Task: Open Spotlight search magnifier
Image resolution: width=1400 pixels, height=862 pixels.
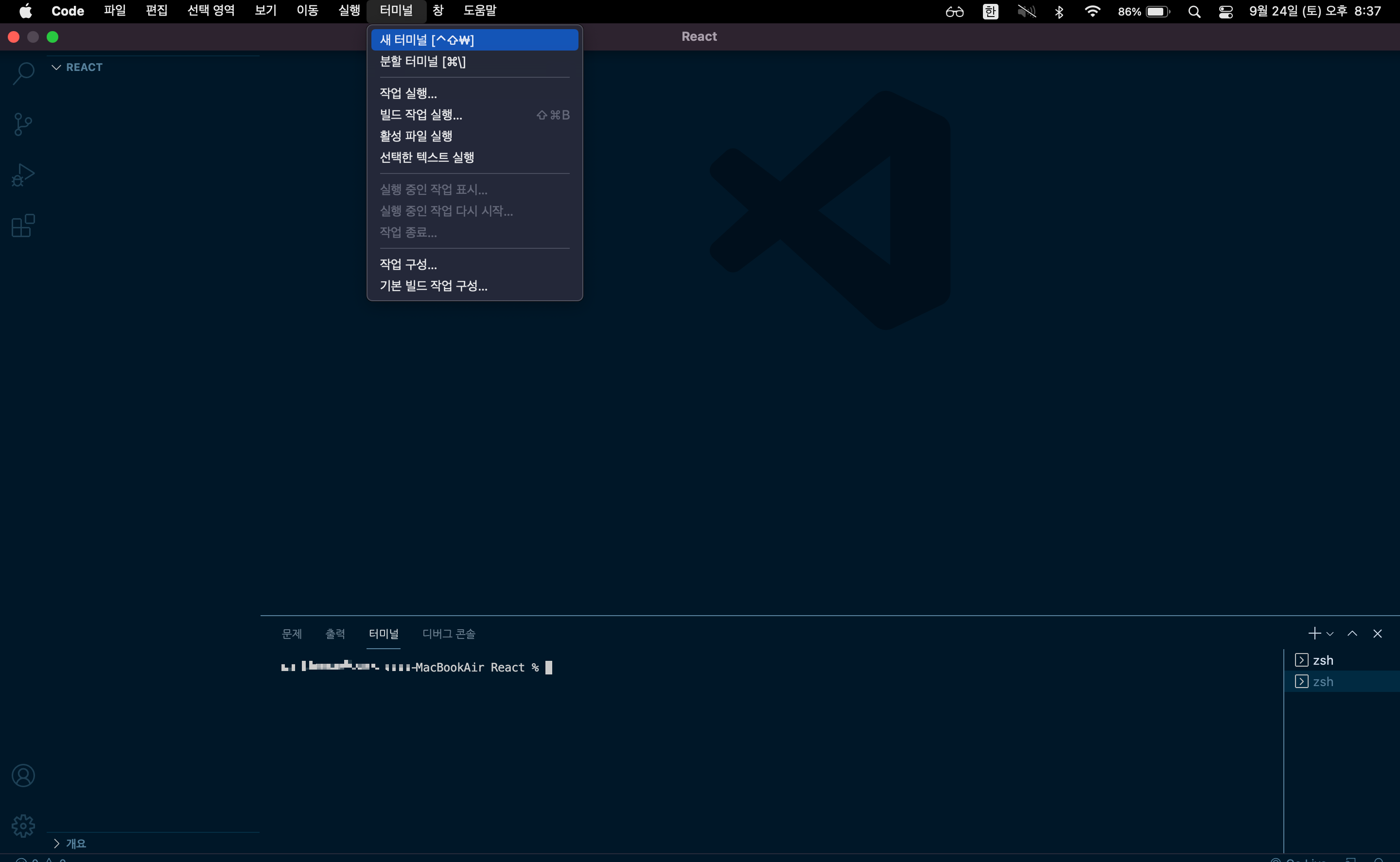Action: pyautogui.click(x=1194, y=11)
